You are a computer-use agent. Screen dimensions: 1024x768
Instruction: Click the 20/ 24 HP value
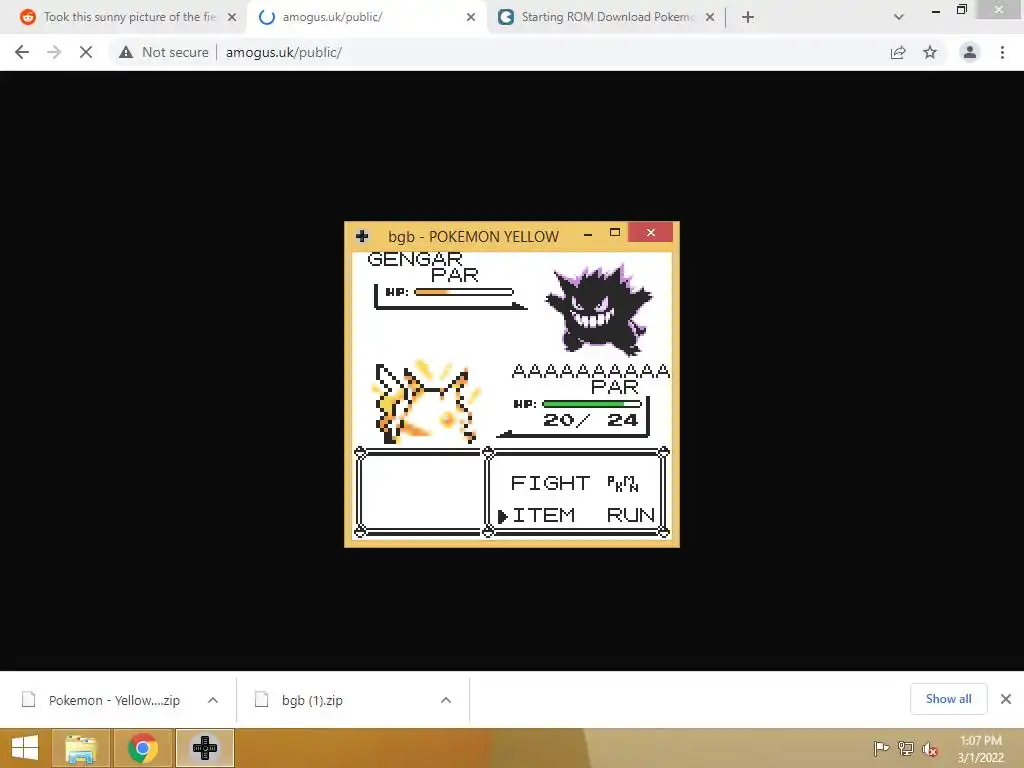590,420
